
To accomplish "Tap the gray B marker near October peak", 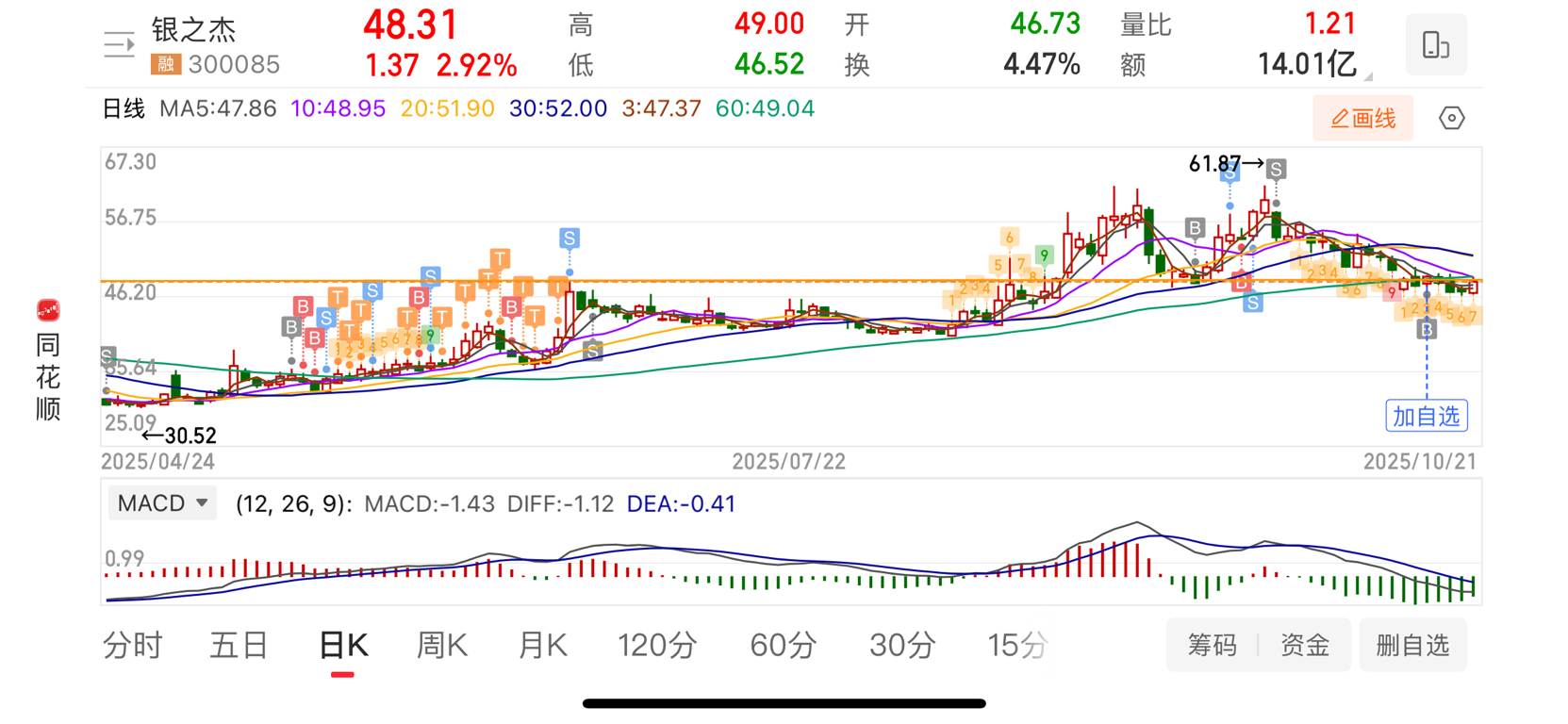I will click(x=1195, y=227).
